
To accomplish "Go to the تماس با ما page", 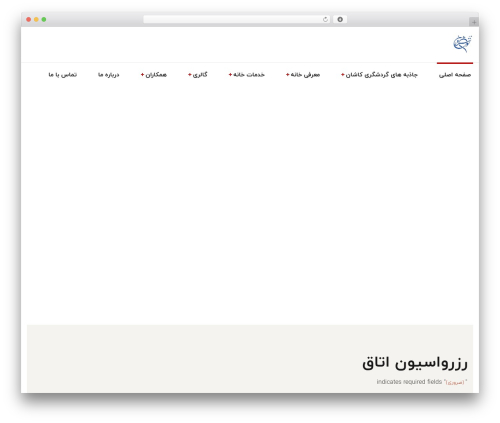I will click(x=63, y=75).
